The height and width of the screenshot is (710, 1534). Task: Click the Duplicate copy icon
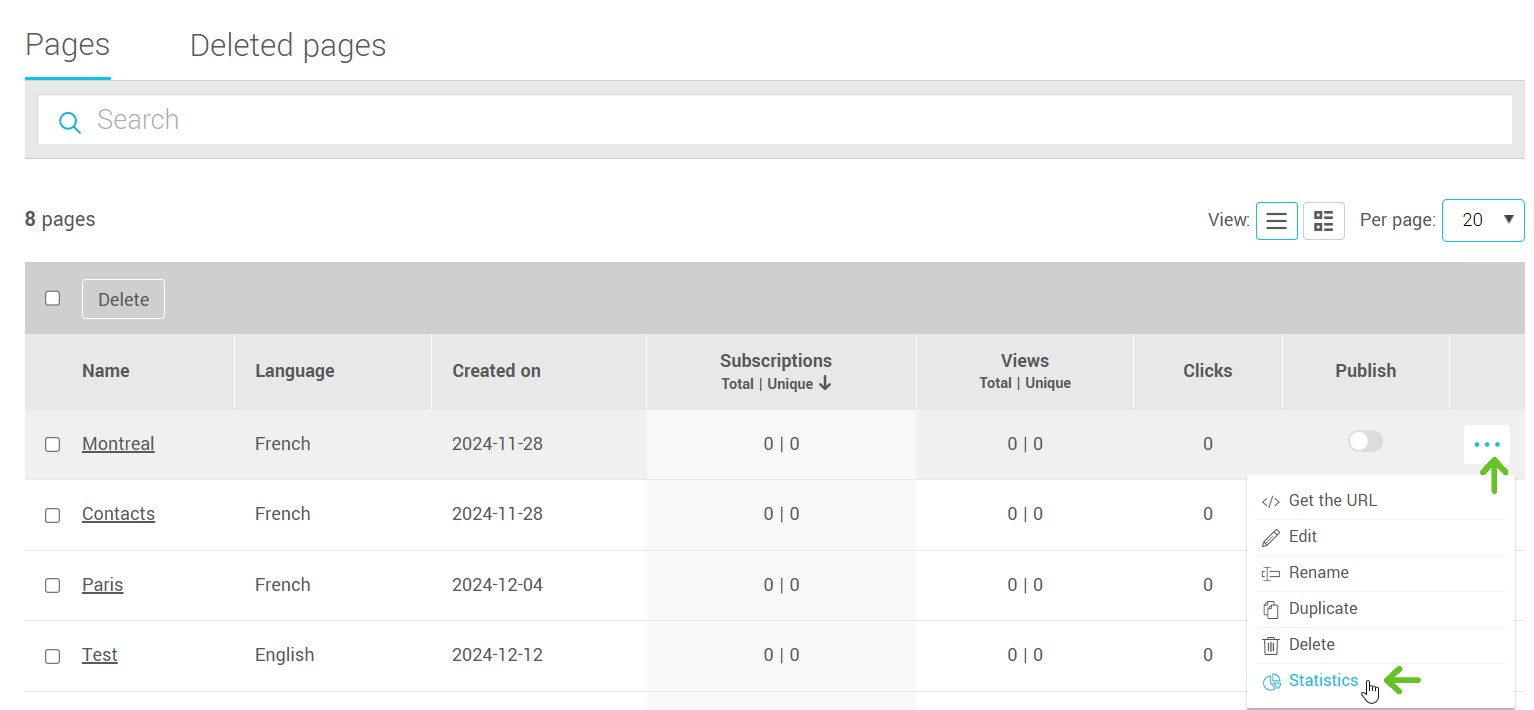click(x=1270, y=609)
